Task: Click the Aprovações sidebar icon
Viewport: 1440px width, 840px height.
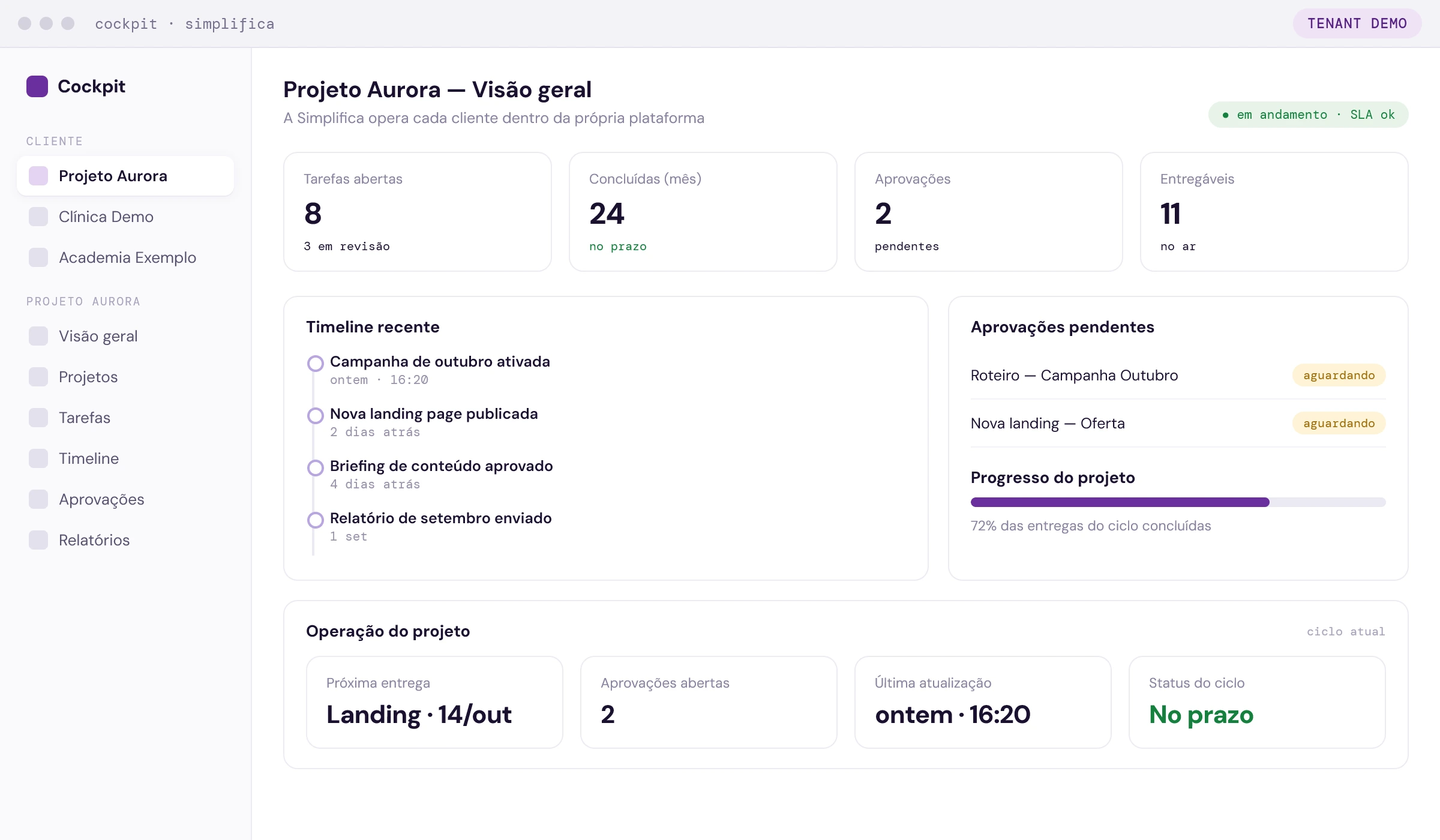Action: (x=38, y=499)
